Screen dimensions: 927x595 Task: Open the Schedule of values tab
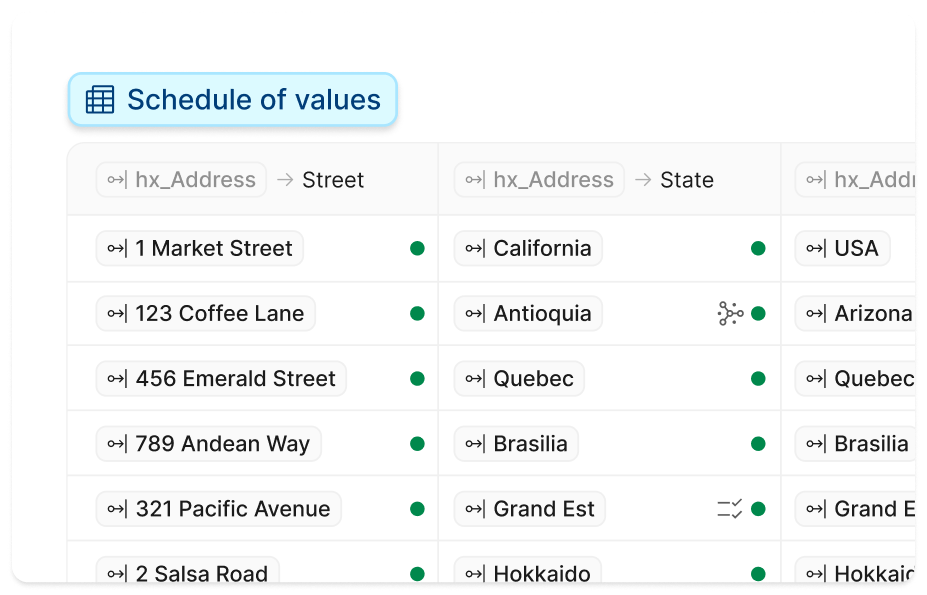232,99
